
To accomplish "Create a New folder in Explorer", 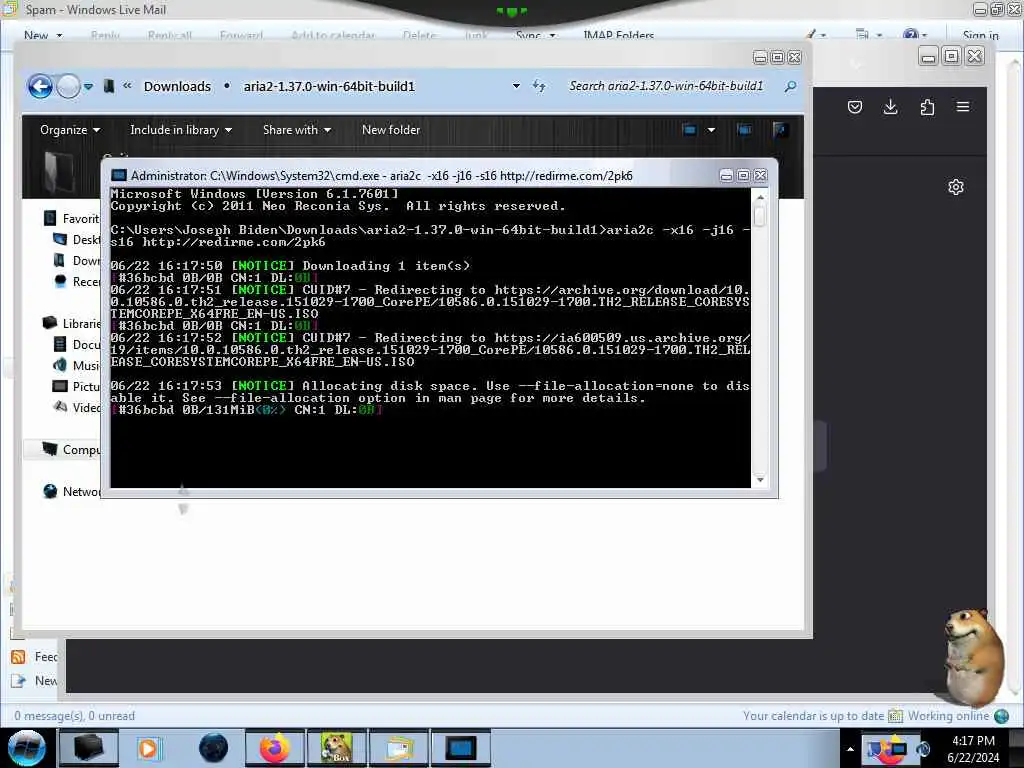I will pos(391,130).
